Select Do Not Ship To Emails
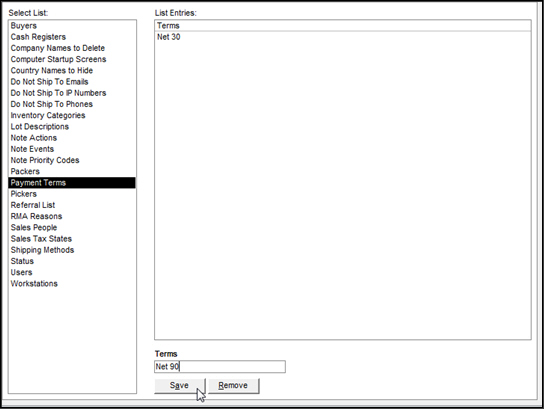Screen dimensions: 544x409 (x=72, y=82)
